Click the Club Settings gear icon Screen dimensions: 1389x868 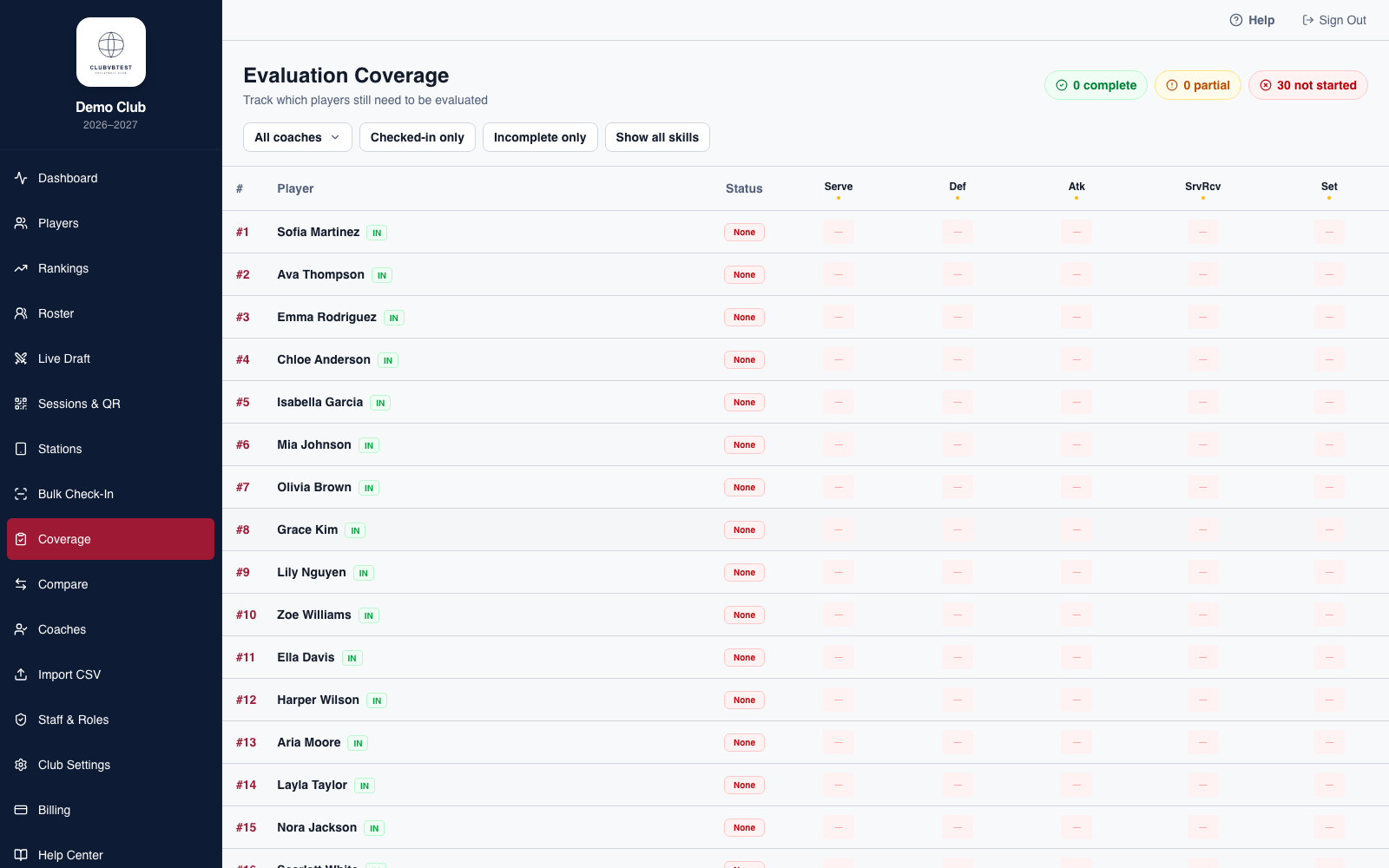tap(21, 765)
